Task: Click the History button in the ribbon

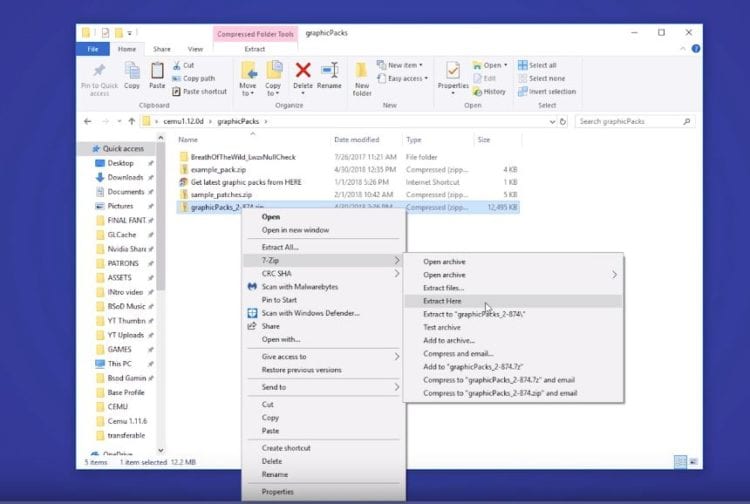Action: (493, 91)
